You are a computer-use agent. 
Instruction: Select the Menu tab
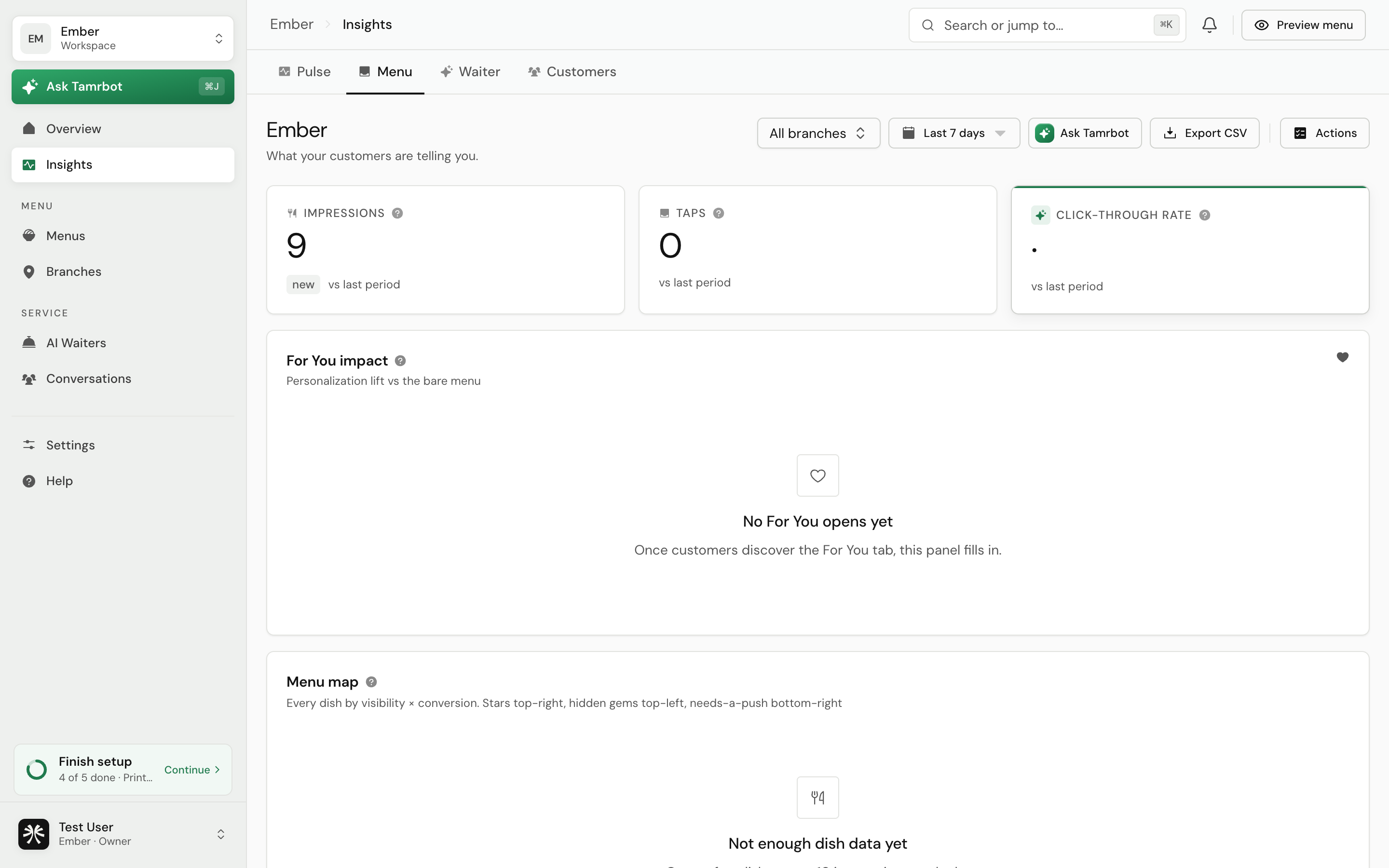click(x=385, y=72)
